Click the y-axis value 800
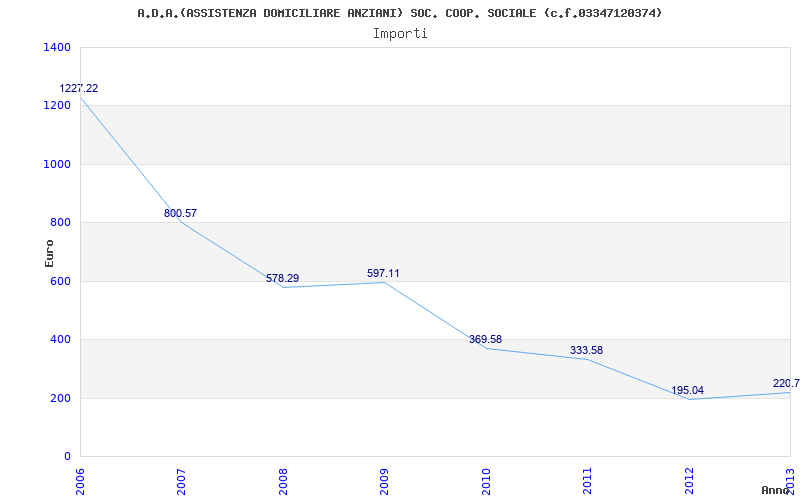This screenshot has height=500, width=800. [61, 222]
